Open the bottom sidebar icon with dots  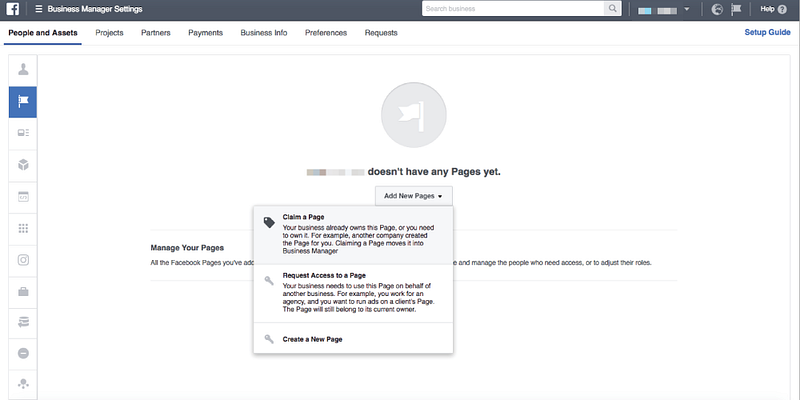tap(23, 383)
